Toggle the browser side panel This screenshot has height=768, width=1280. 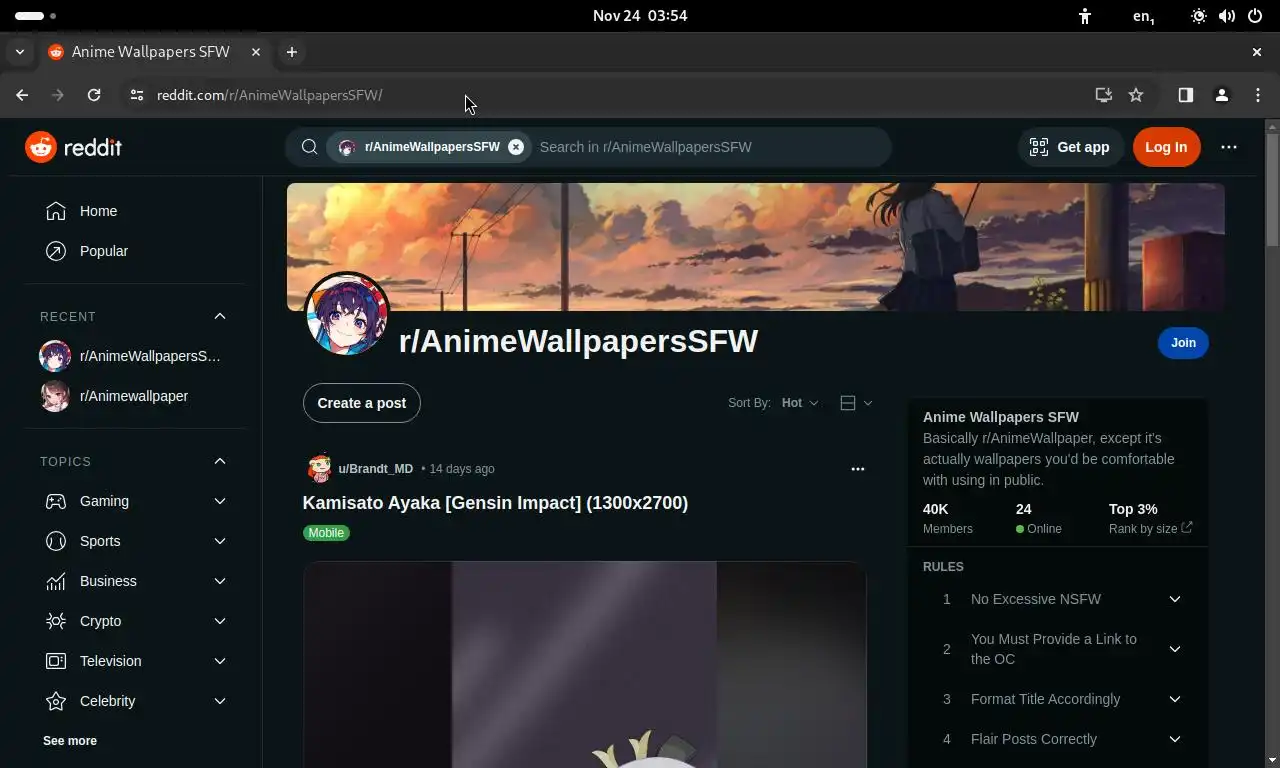click(1186, 95)
